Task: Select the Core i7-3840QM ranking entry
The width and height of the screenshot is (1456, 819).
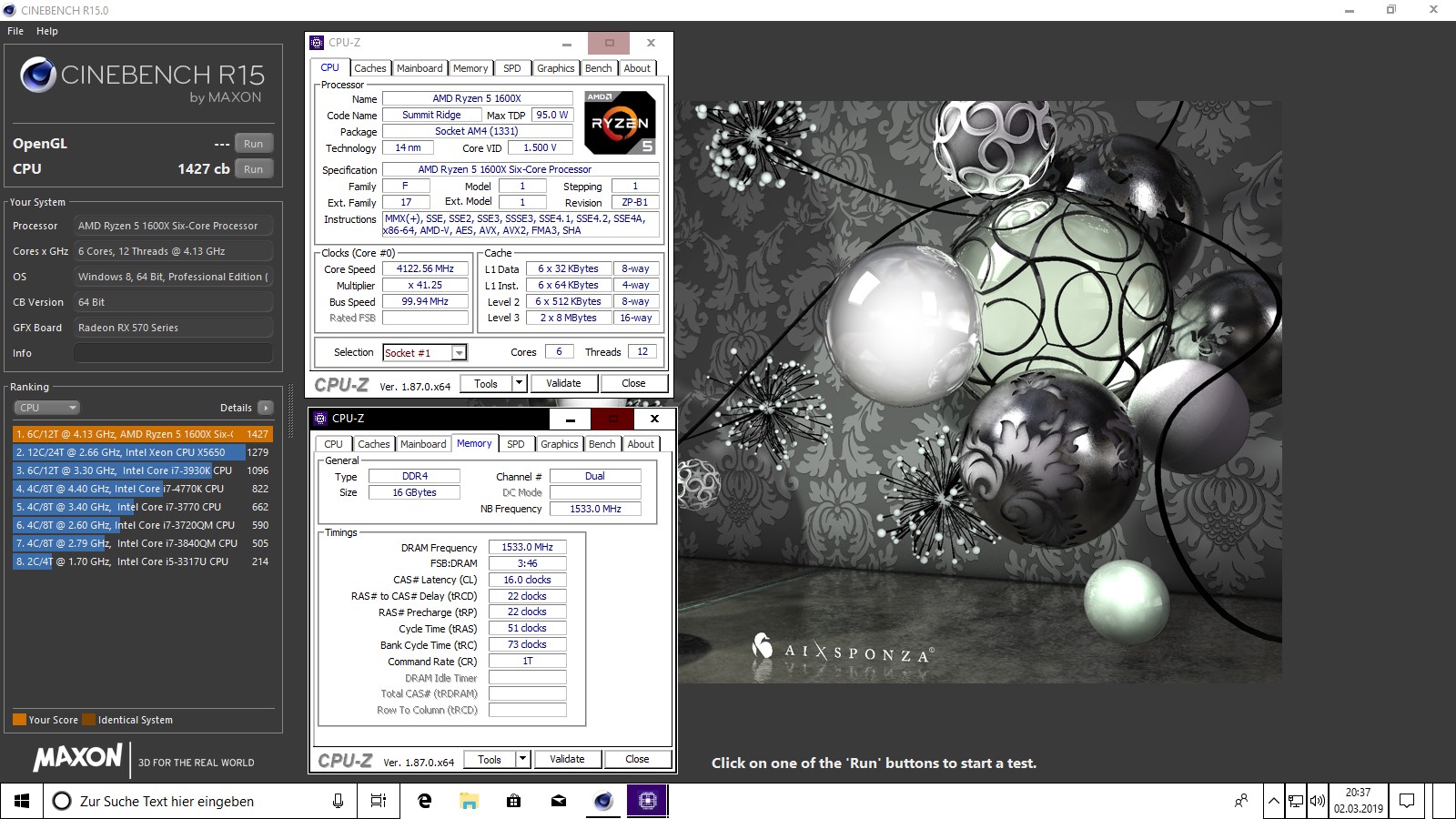Action: [x=142, y=543]
